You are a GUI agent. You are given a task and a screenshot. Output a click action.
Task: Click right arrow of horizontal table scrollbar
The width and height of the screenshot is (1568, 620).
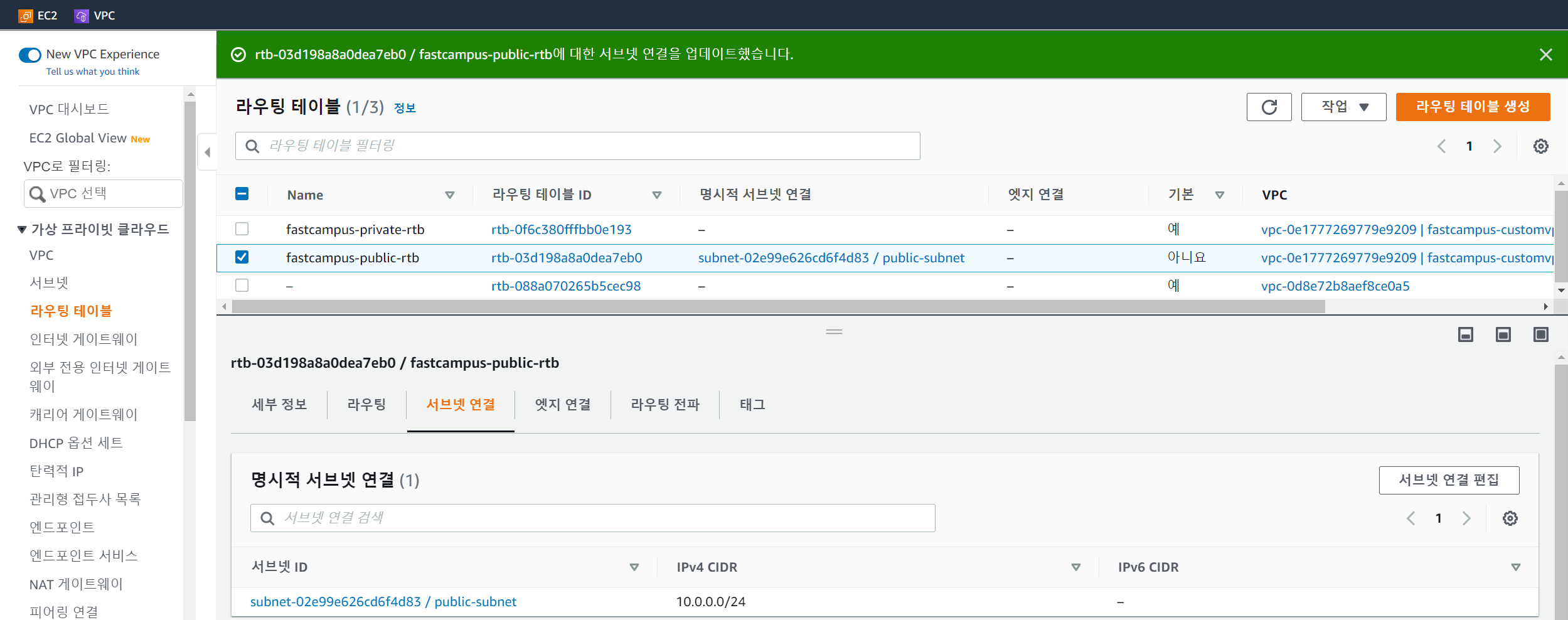1545,307
